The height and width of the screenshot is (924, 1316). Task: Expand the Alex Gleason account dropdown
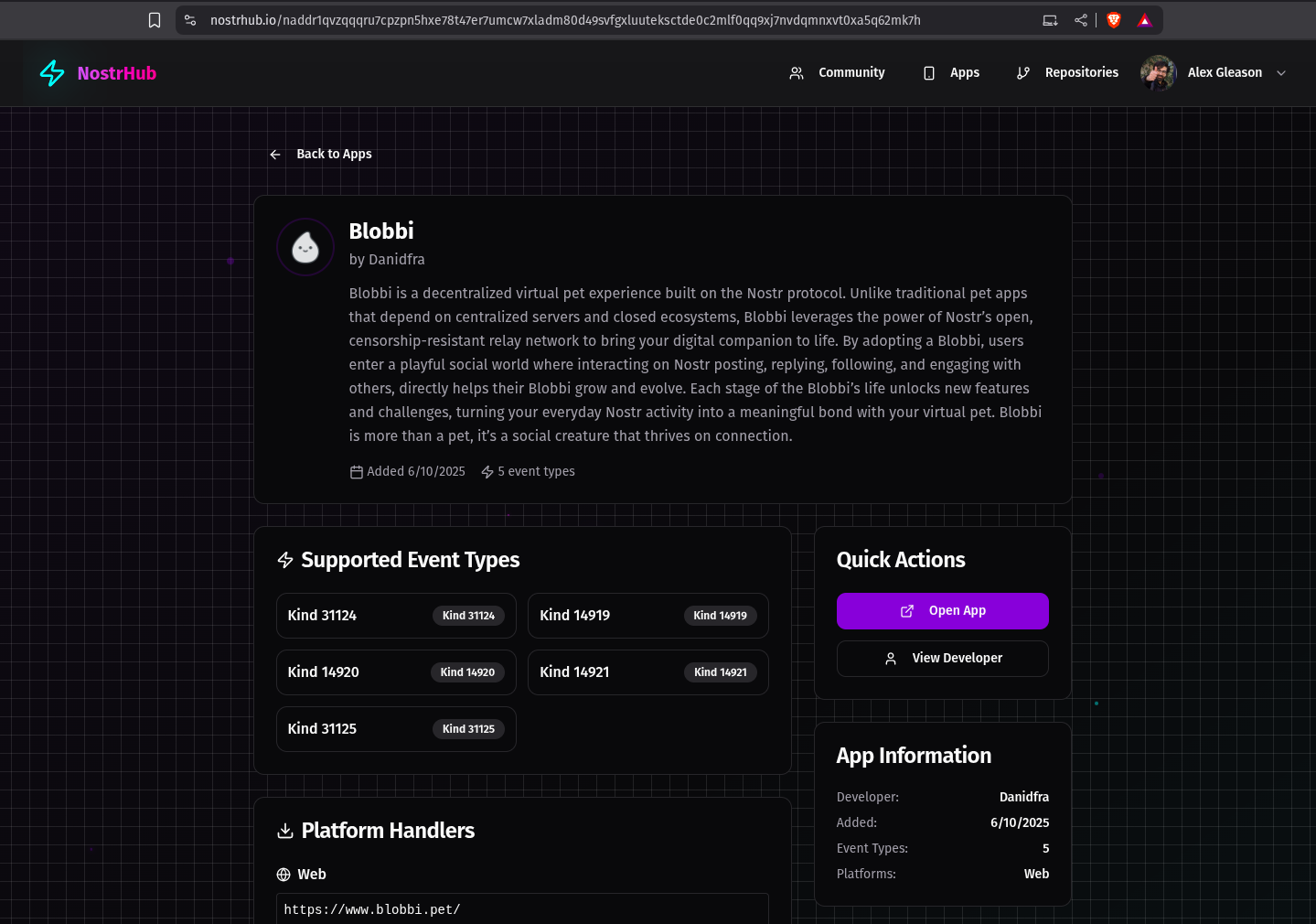tap(1281, 73)
